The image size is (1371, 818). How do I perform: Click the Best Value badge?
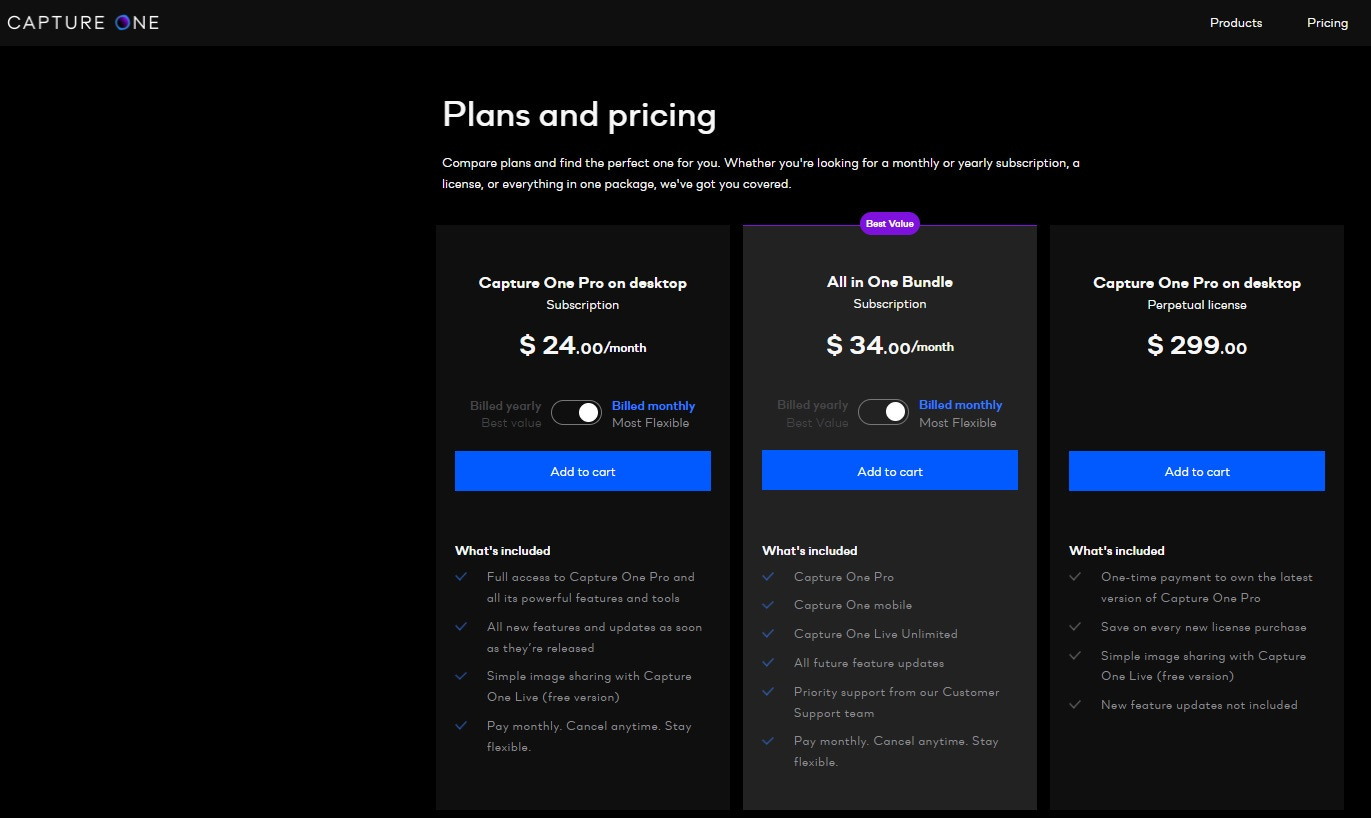(x=889, y=224)
